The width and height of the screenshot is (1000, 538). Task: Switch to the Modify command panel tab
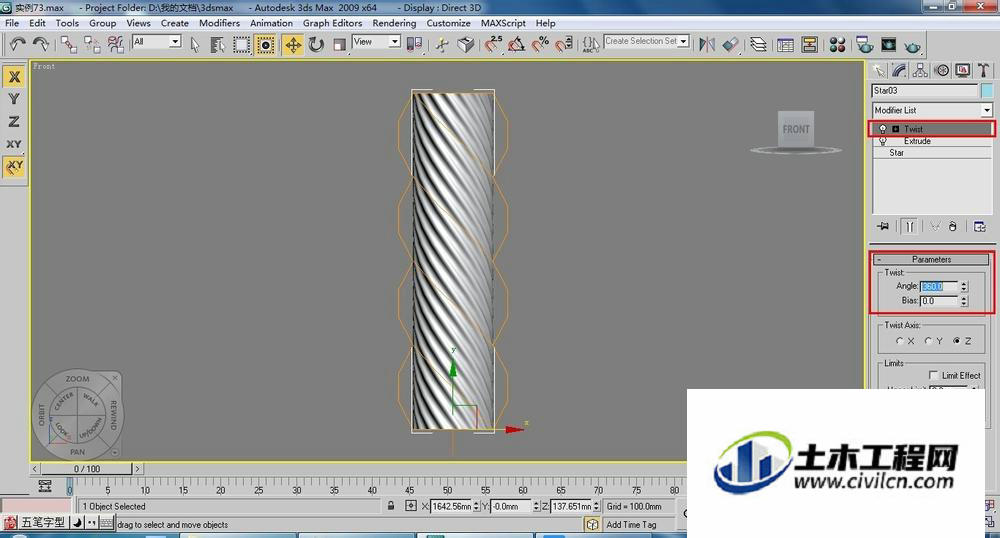pyautogui.click(x=899, y=70)
